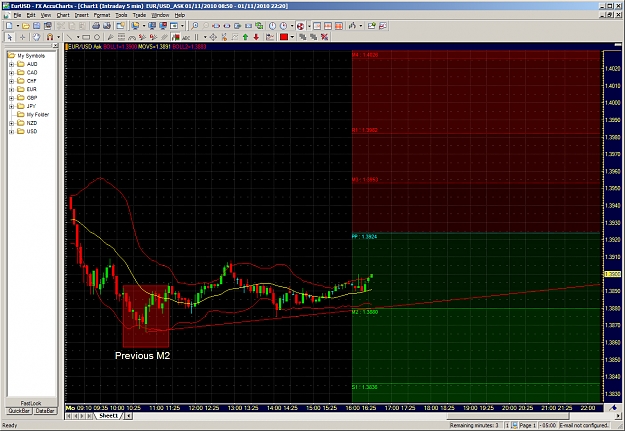Select the Fibonacci arc tool
The width and height of the screenshot is (625, 431).
pos(132,37)
